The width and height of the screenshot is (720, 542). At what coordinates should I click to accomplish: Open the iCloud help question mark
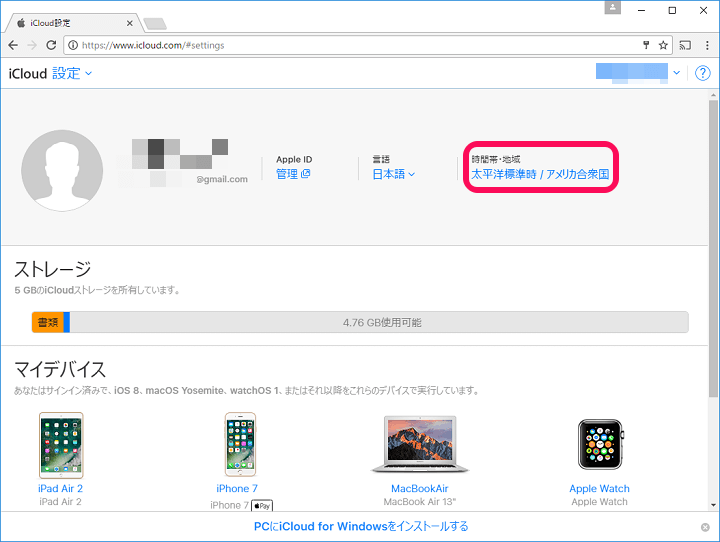pyautogui.click(x=703, y=73)
